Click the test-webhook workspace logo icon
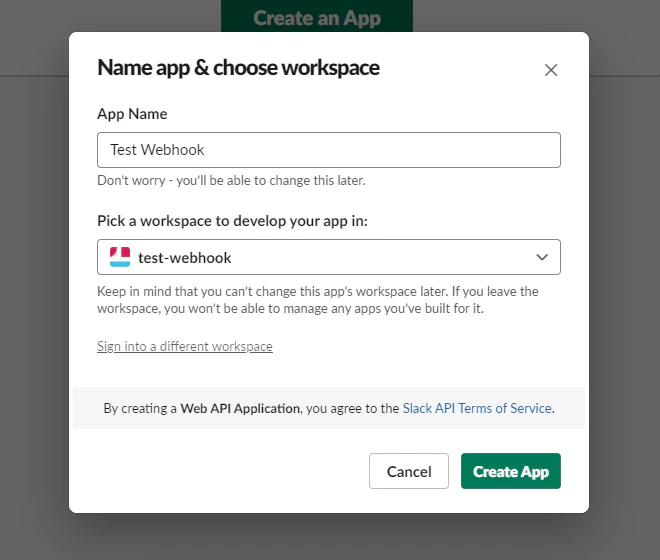The image size is (660, 560). 120,257
